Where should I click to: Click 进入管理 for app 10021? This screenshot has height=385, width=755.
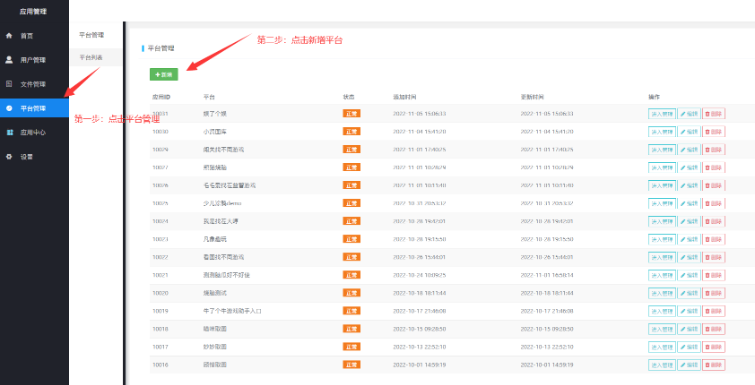(x=662, y=275)
